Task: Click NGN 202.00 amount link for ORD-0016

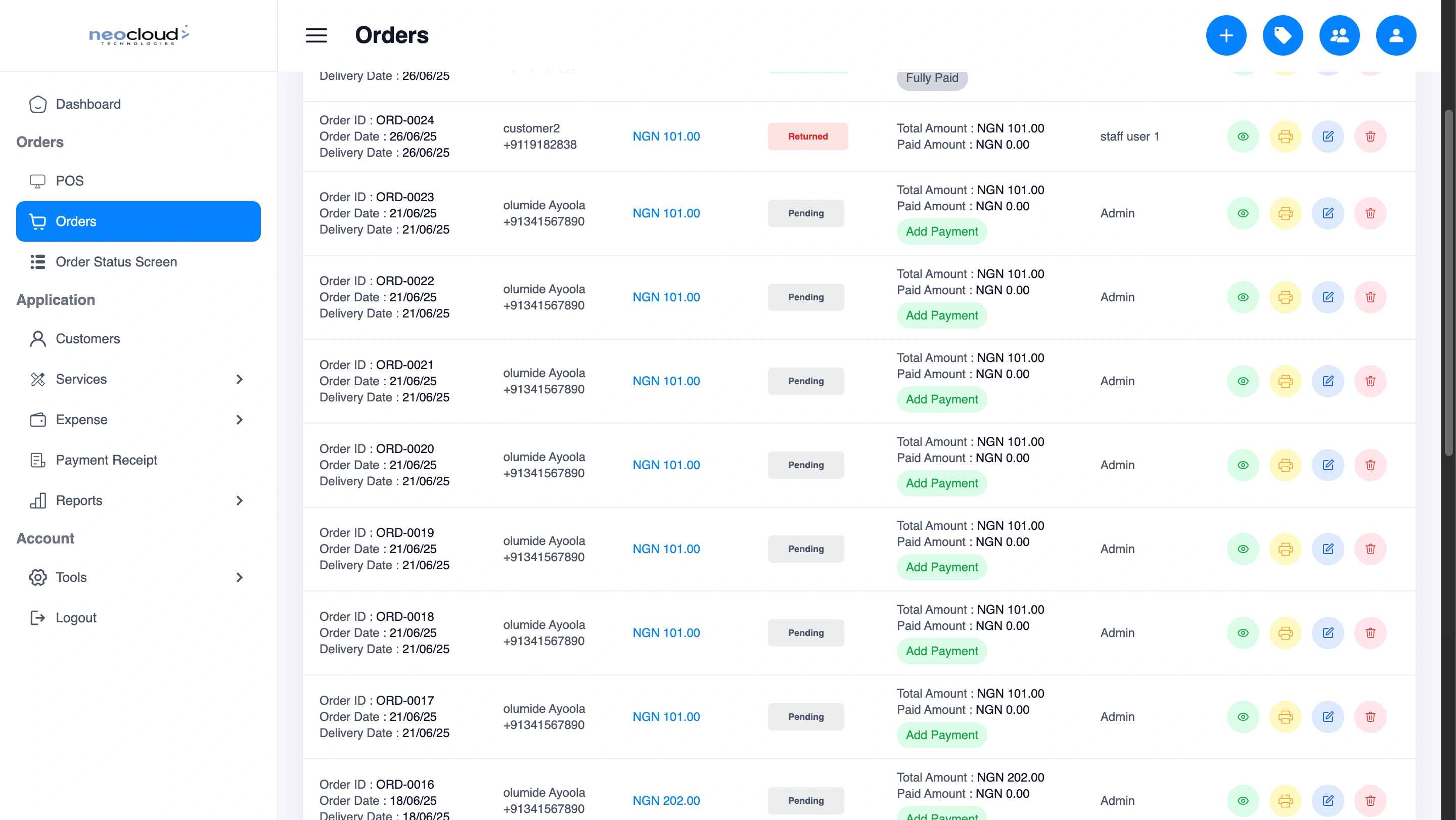Action: click(x=666, y=800)
